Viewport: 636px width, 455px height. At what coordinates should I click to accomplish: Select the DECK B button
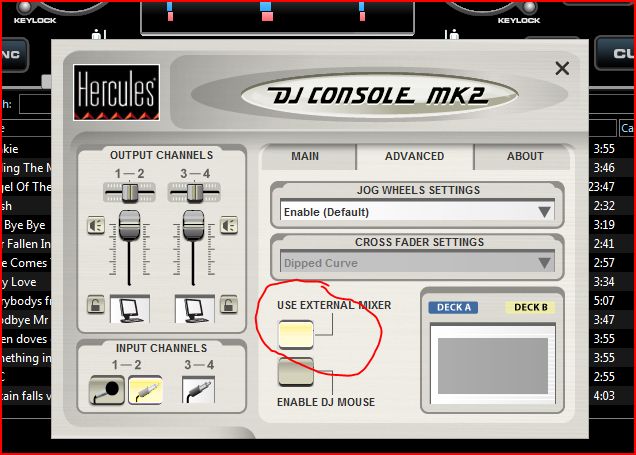[x=531, y=307]
